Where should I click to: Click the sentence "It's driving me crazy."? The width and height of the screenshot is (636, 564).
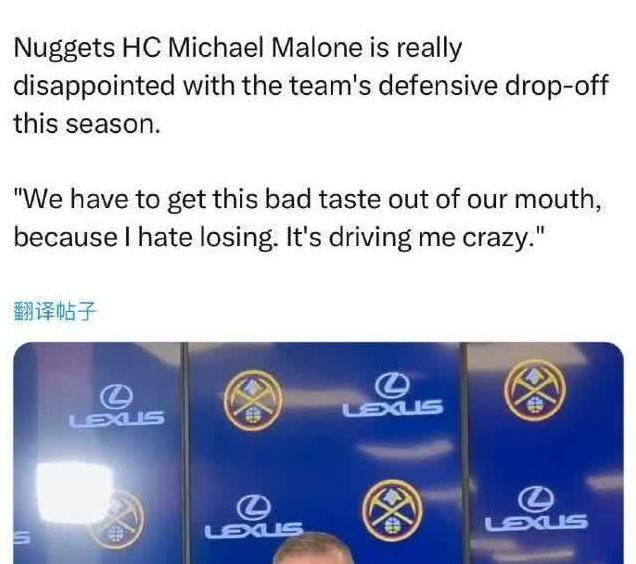coord(415,237)
